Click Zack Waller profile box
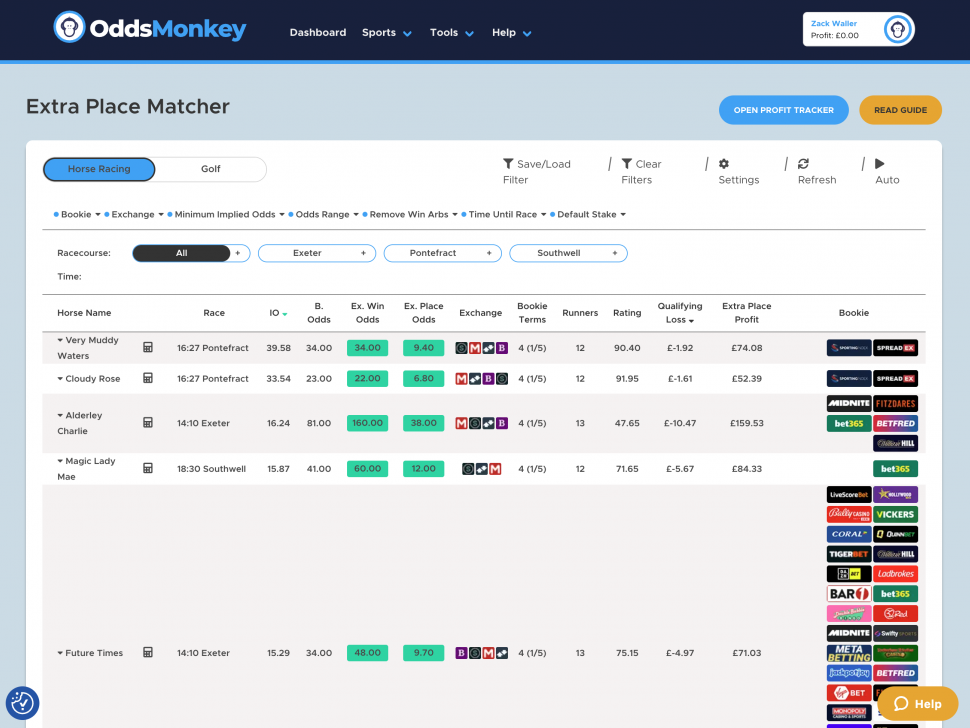The image size is (970, 728). 858,29
